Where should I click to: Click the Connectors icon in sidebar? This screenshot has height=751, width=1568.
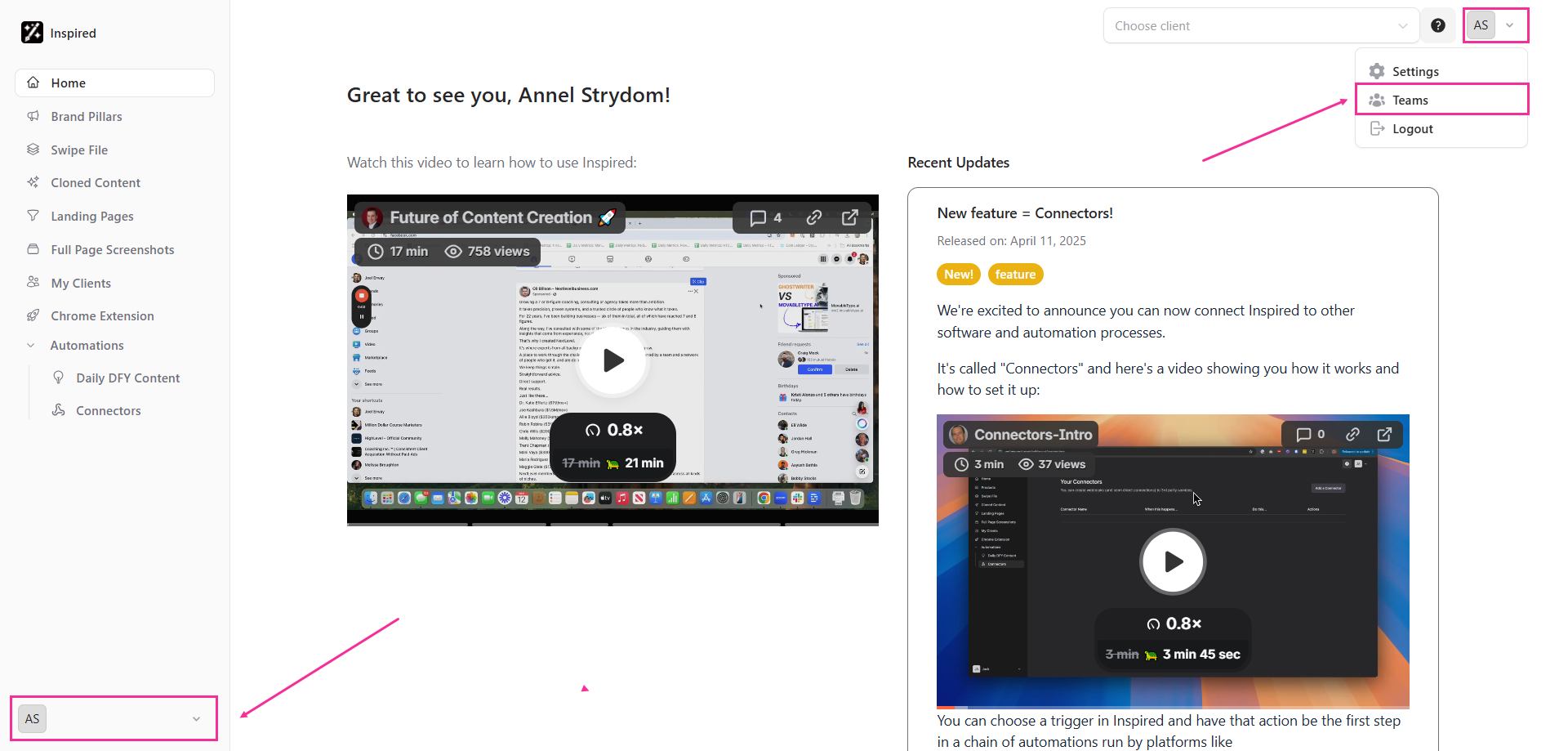click(59, 410)
